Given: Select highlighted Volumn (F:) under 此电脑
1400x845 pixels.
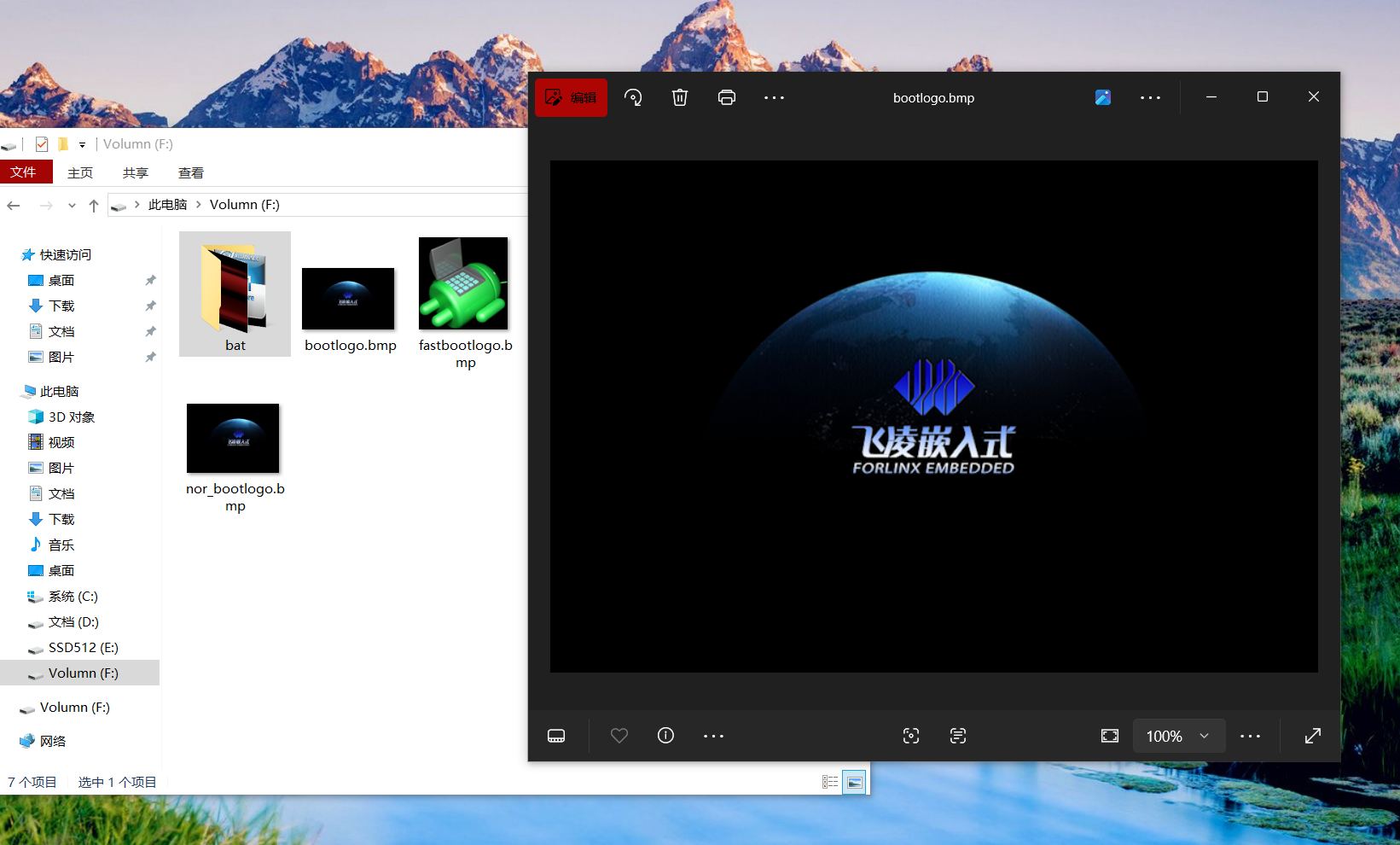Looking at the screenshot, I should tap(79, 673).
